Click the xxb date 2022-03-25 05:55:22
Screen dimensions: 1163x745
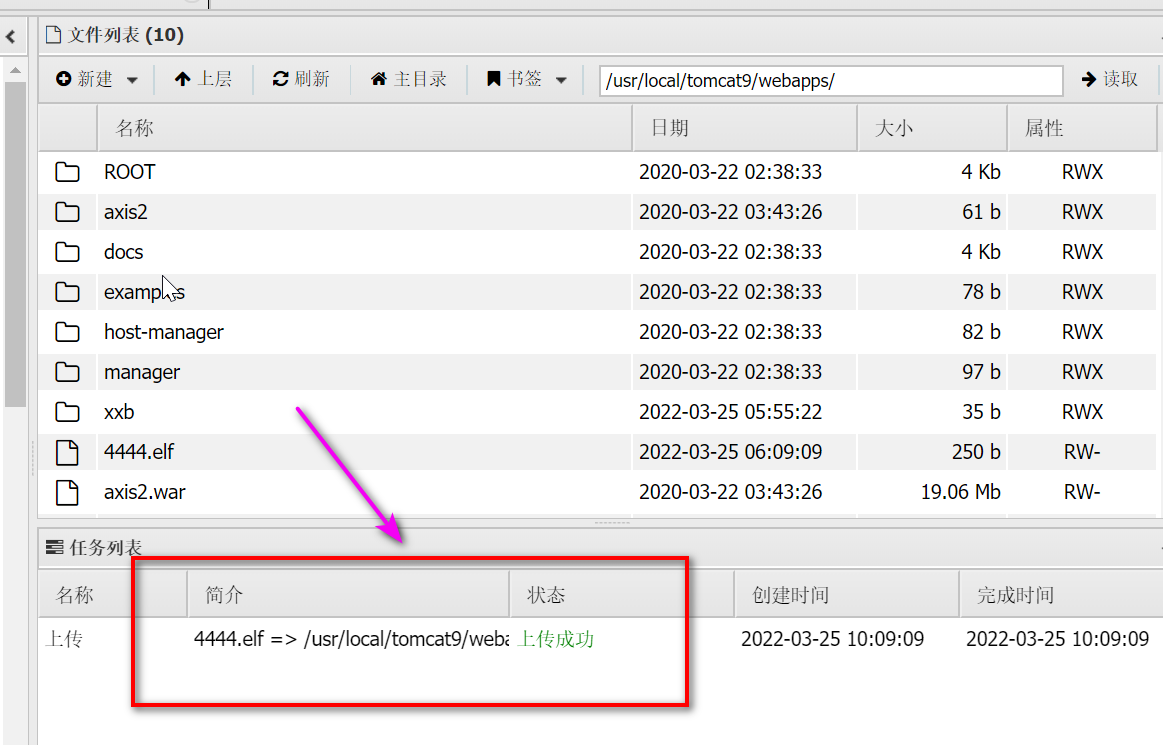pos(731,413)
